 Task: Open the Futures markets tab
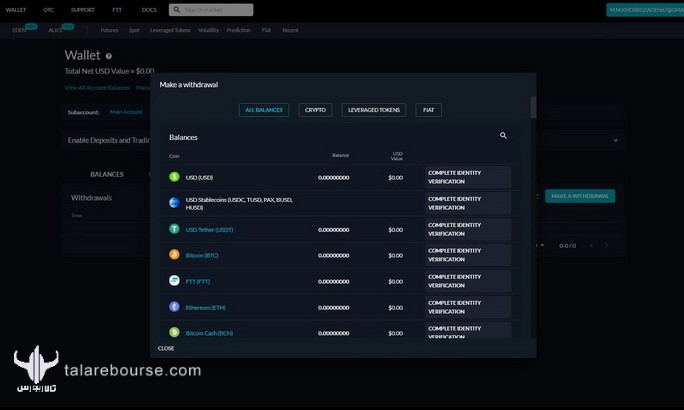pos(109,30)
